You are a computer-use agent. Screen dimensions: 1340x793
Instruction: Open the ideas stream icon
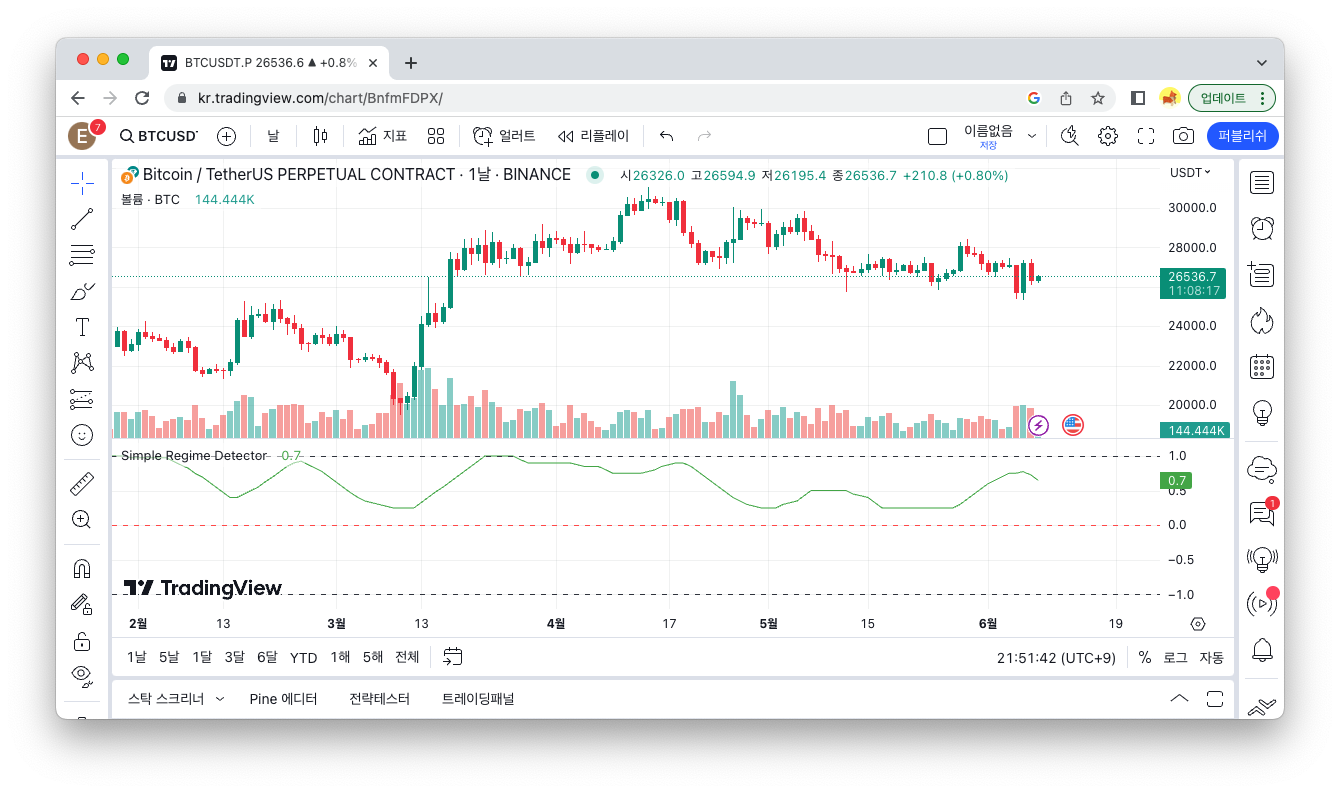coord(1262,558)
